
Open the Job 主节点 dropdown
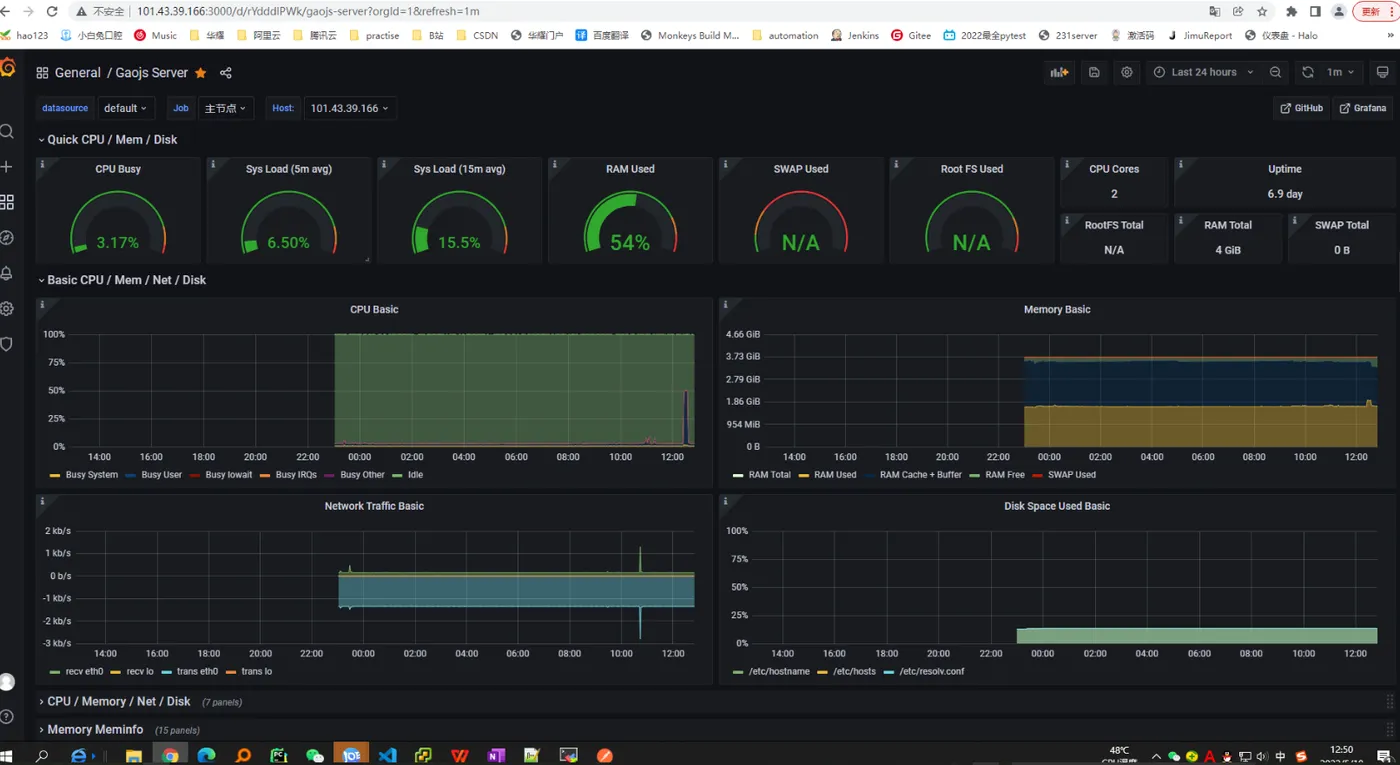225,108
